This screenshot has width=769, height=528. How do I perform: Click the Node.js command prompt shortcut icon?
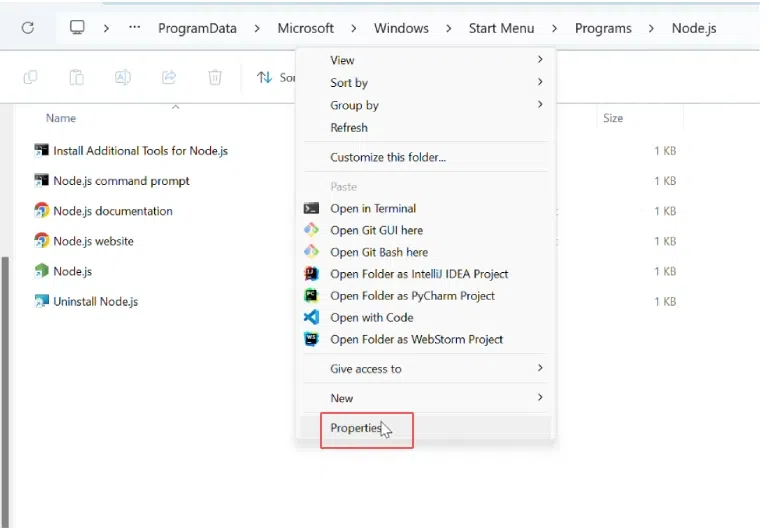42,180
